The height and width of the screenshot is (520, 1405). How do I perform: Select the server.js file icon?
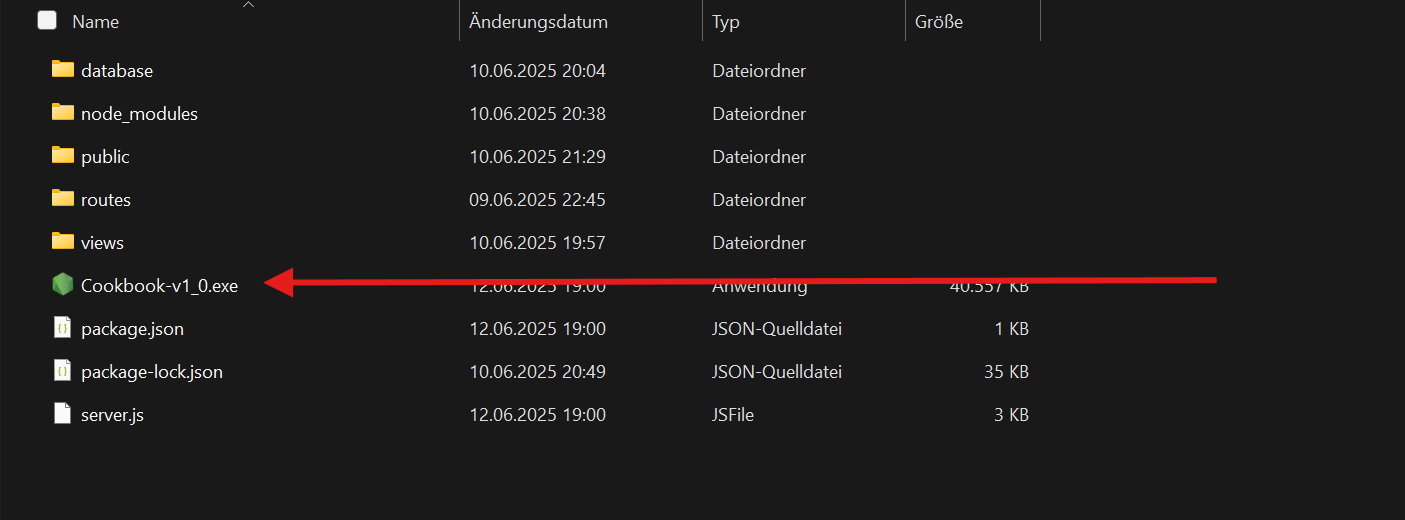pos(63,414)
